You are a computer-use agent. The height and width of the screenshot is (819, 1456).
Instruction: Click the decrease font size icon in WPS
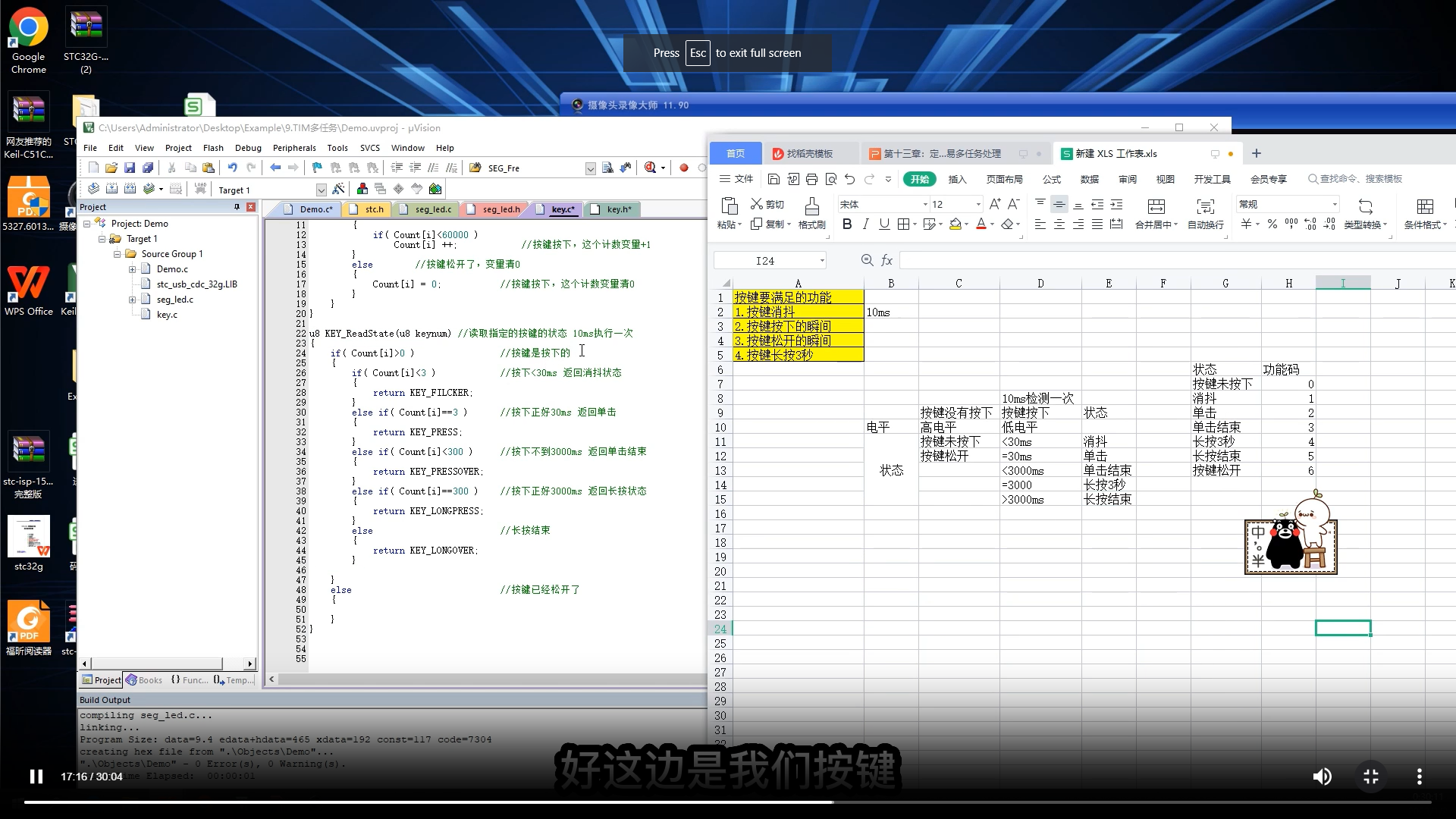pyautogui.click(x=1014, y=204)
